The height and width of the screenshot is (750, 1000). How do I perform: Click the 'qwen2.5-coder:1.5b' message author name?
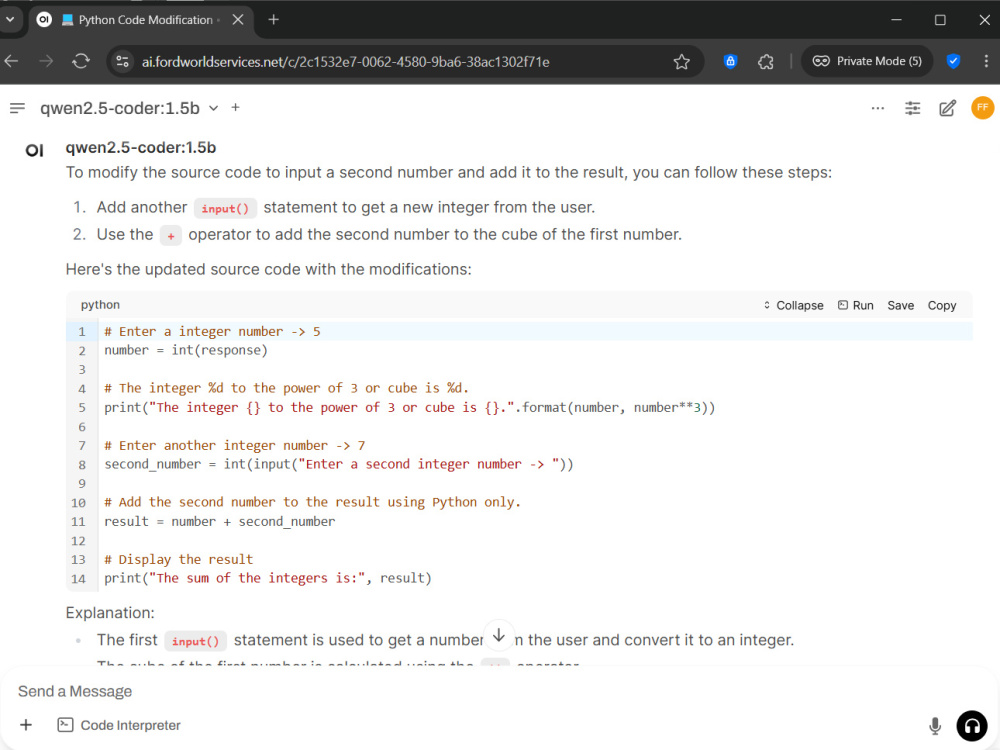[x=140, y=148]
